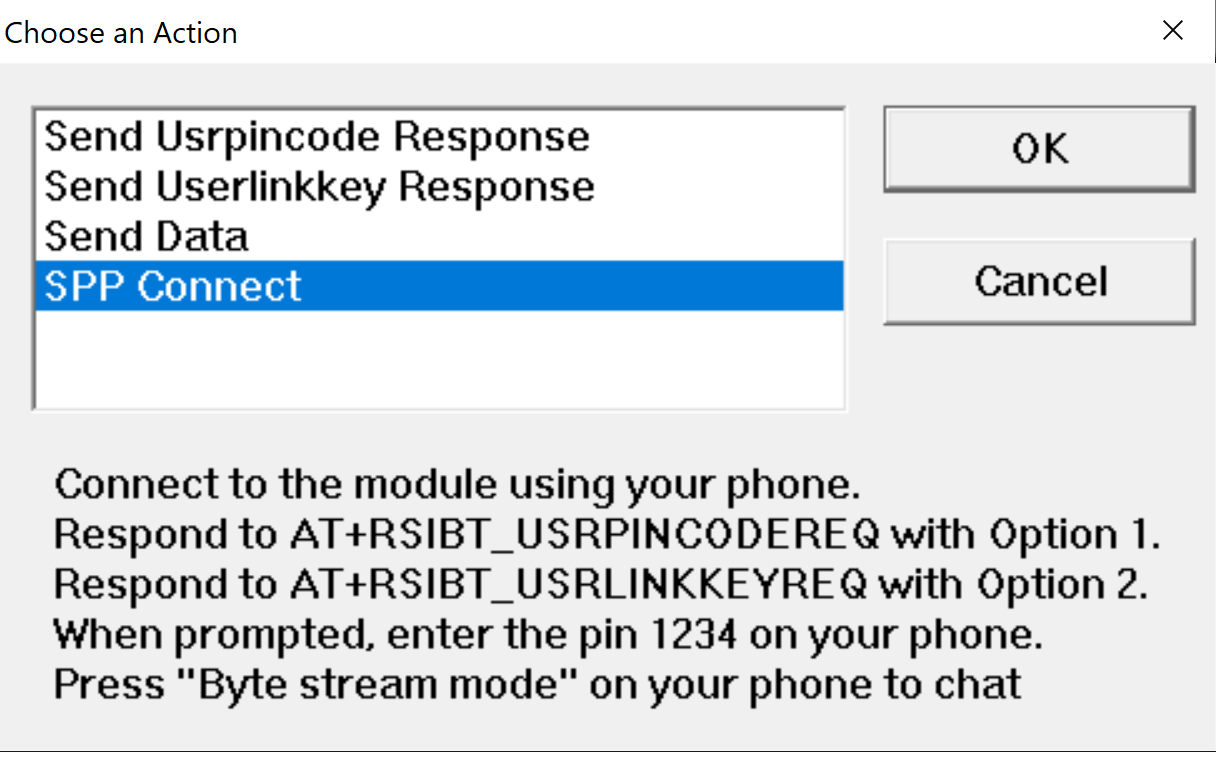
Task: Close the Choose an Action dialog
Action: (1173, 31)
